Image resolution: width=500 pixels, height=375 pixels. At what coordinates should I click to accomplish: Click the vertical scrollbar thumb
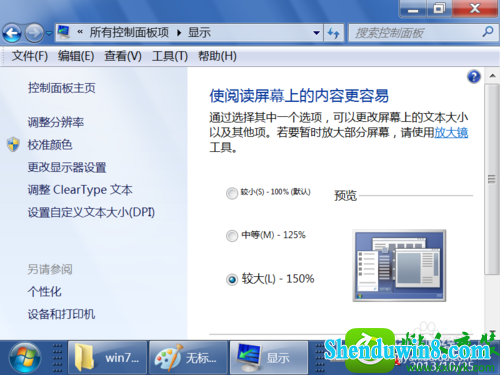(x=492, y=179)
